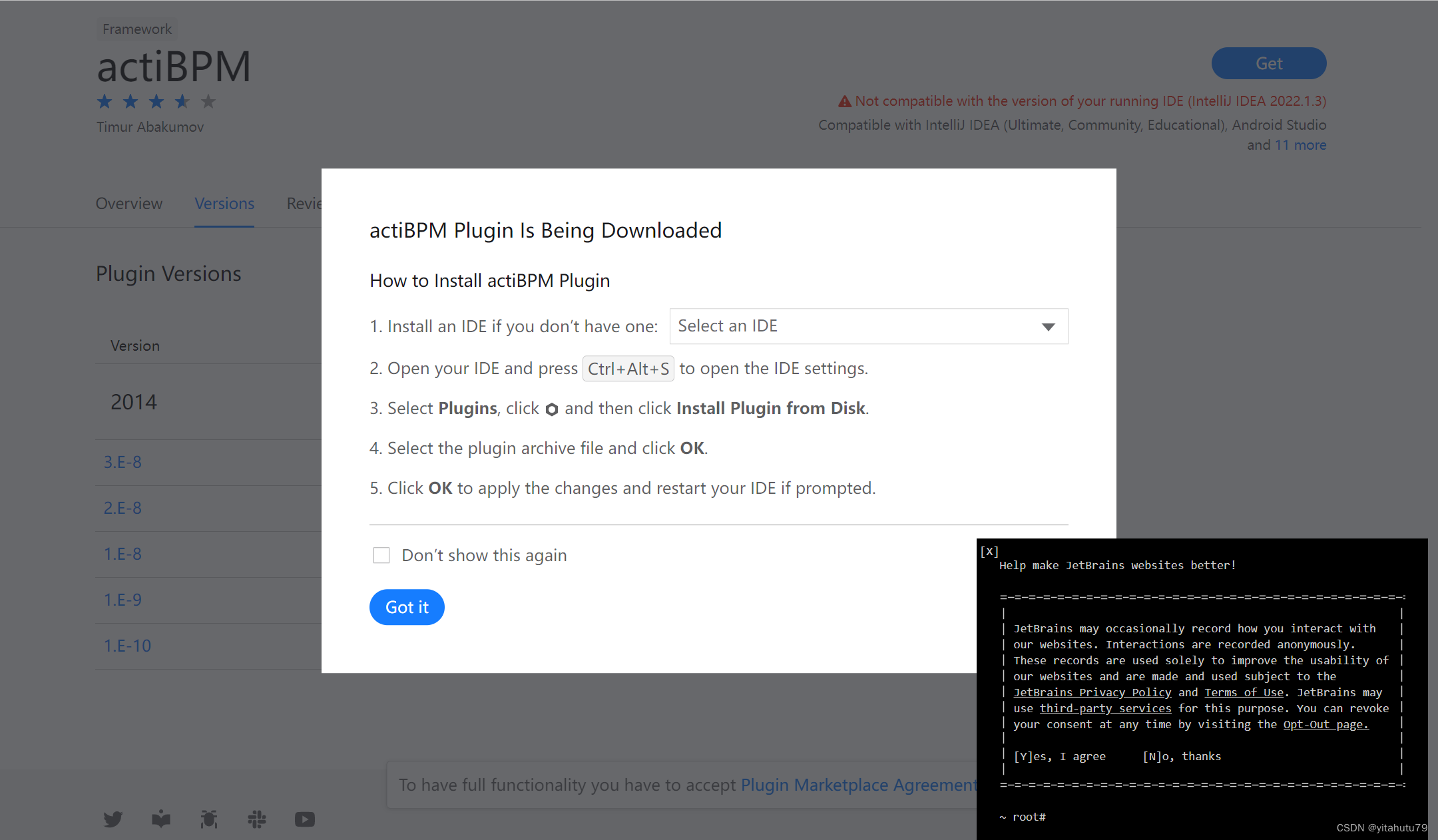Tick the Don't show this again checkbox
This screenshot has width=1438, height=840.
coord(381,555)
